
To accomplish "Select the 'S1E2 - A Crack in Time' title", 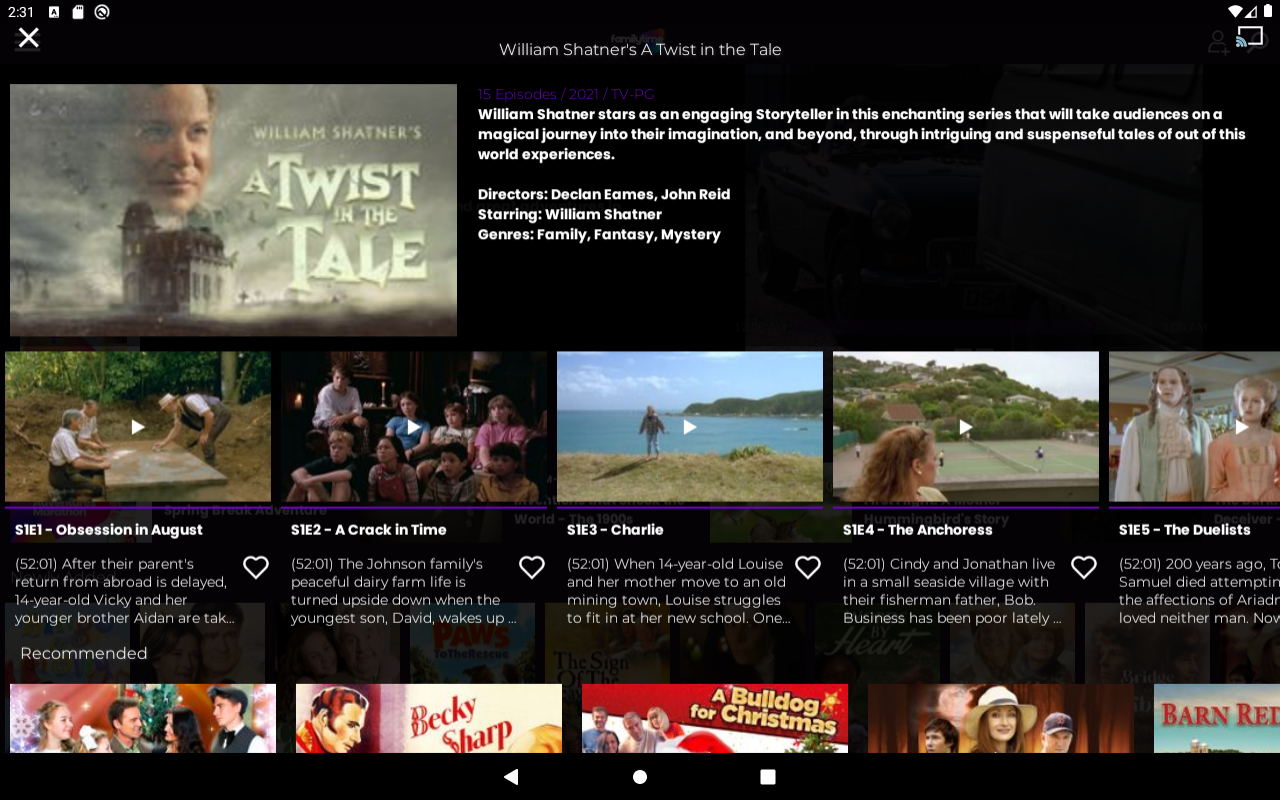I will point(369,530).
